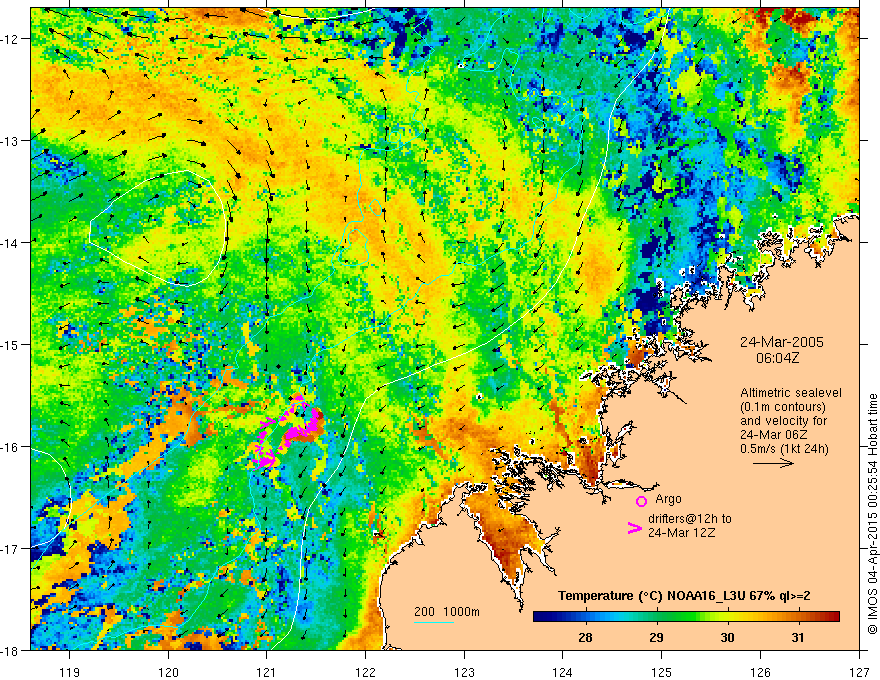Click the longitude axis label 127
The width and height of the screenshot is (880, 680).
coord(859,672)
